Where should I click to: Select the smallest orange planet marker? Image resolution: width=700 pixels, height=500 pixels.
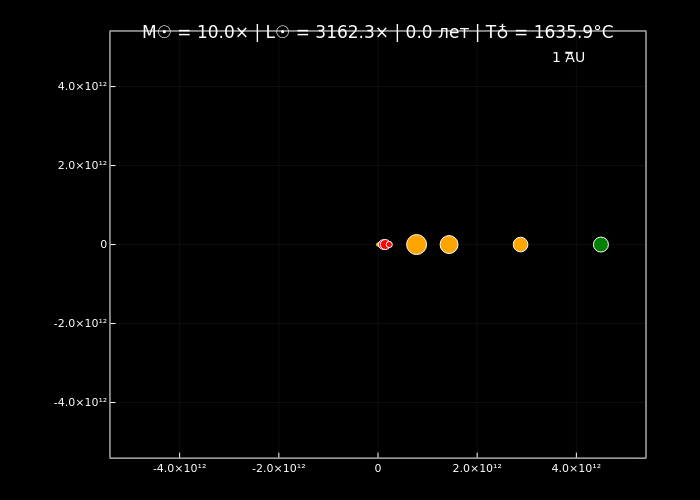pyautogui.click(x=520, y=244)
